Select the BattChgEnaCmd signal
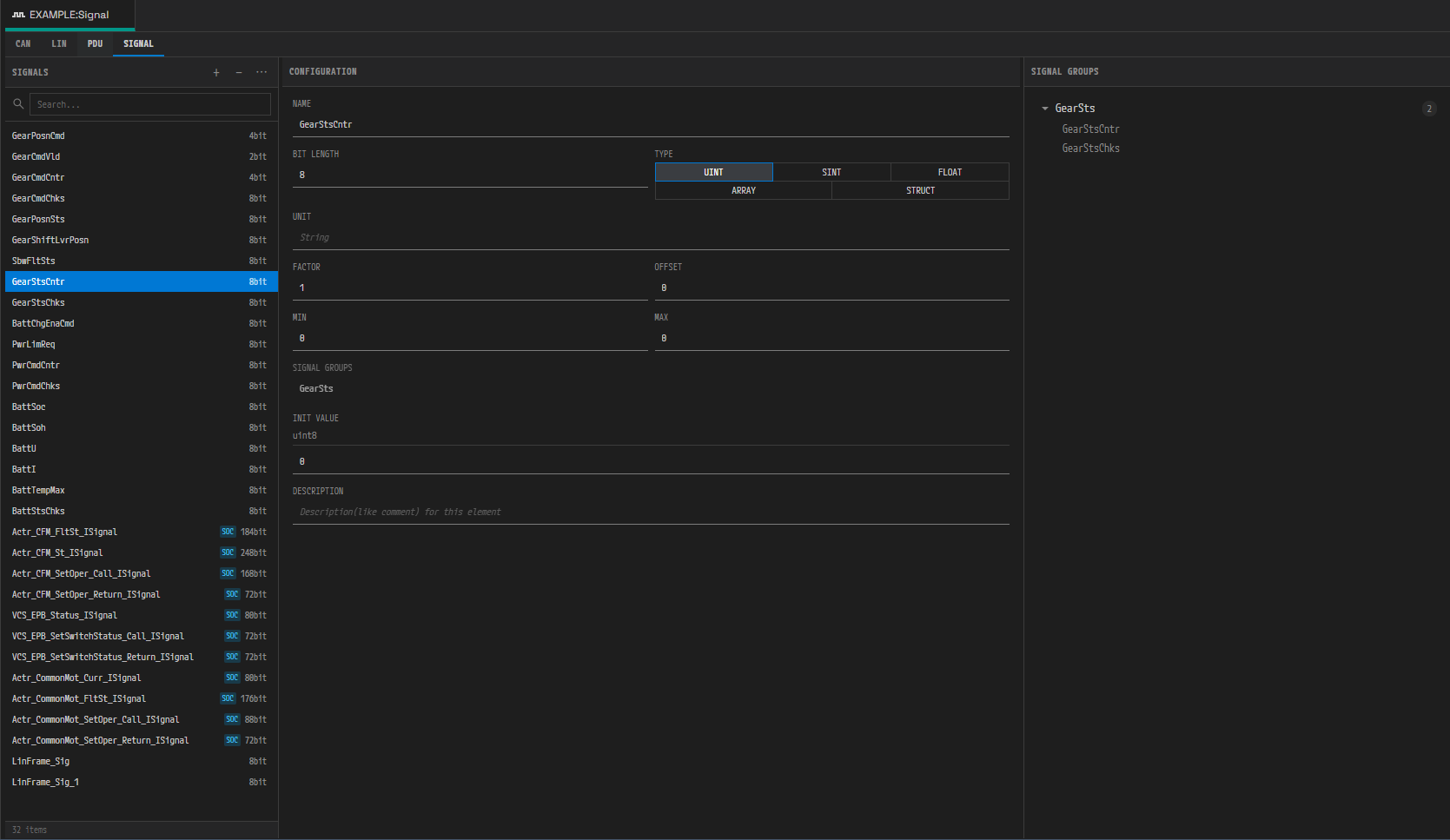 pyautogui.click(x=142, y=323)
